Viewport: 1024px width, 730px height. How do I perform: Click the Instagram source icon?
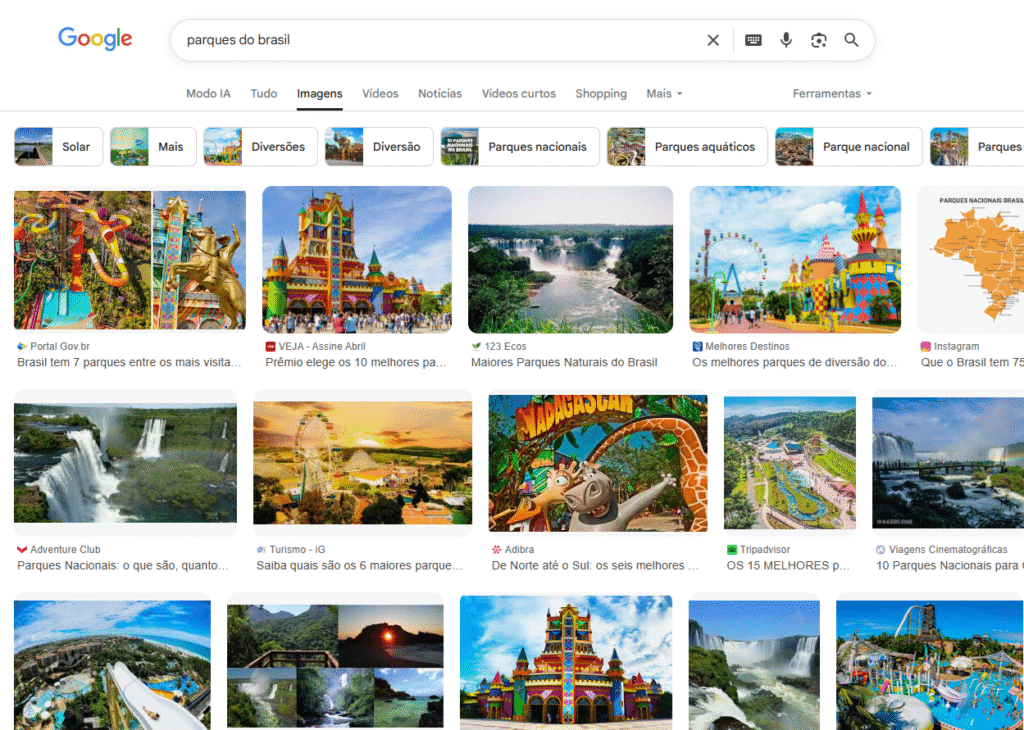[925, 346]
